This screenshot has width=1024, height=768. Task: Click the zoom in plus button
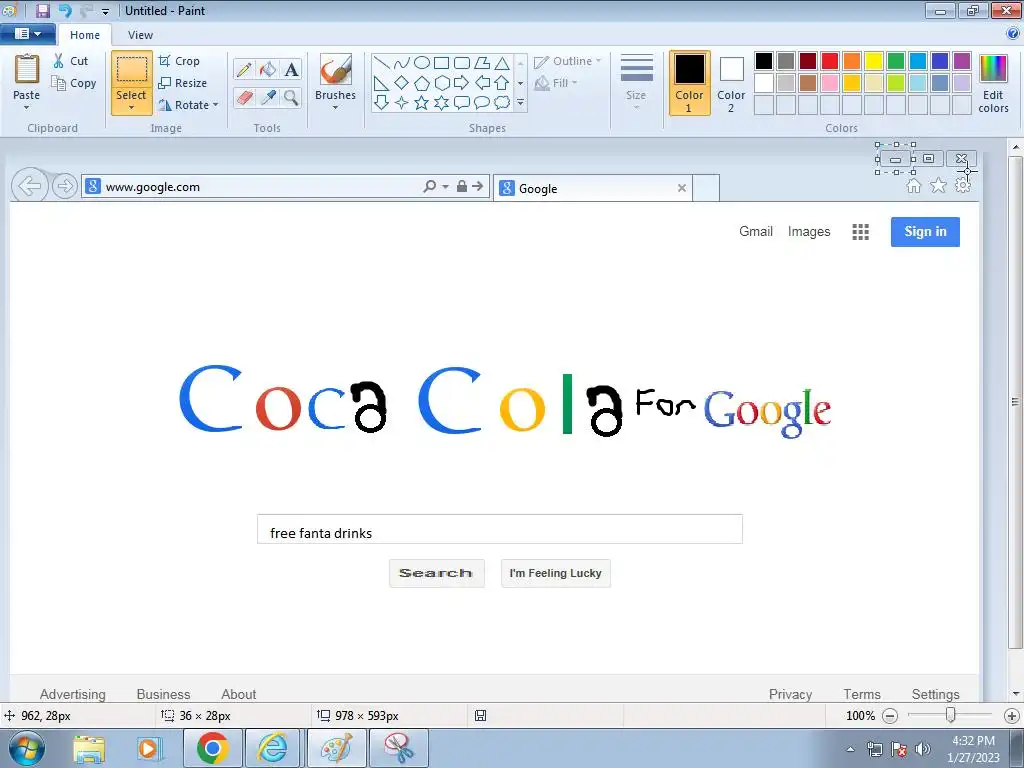1012,716
